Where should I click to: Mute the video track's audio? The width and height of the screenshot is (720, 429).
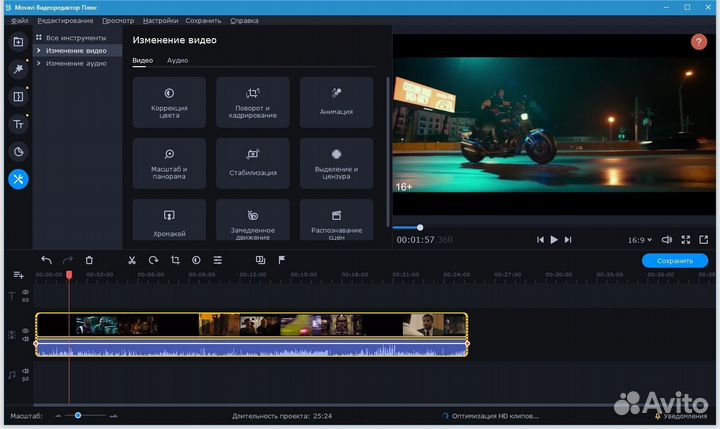26,339
